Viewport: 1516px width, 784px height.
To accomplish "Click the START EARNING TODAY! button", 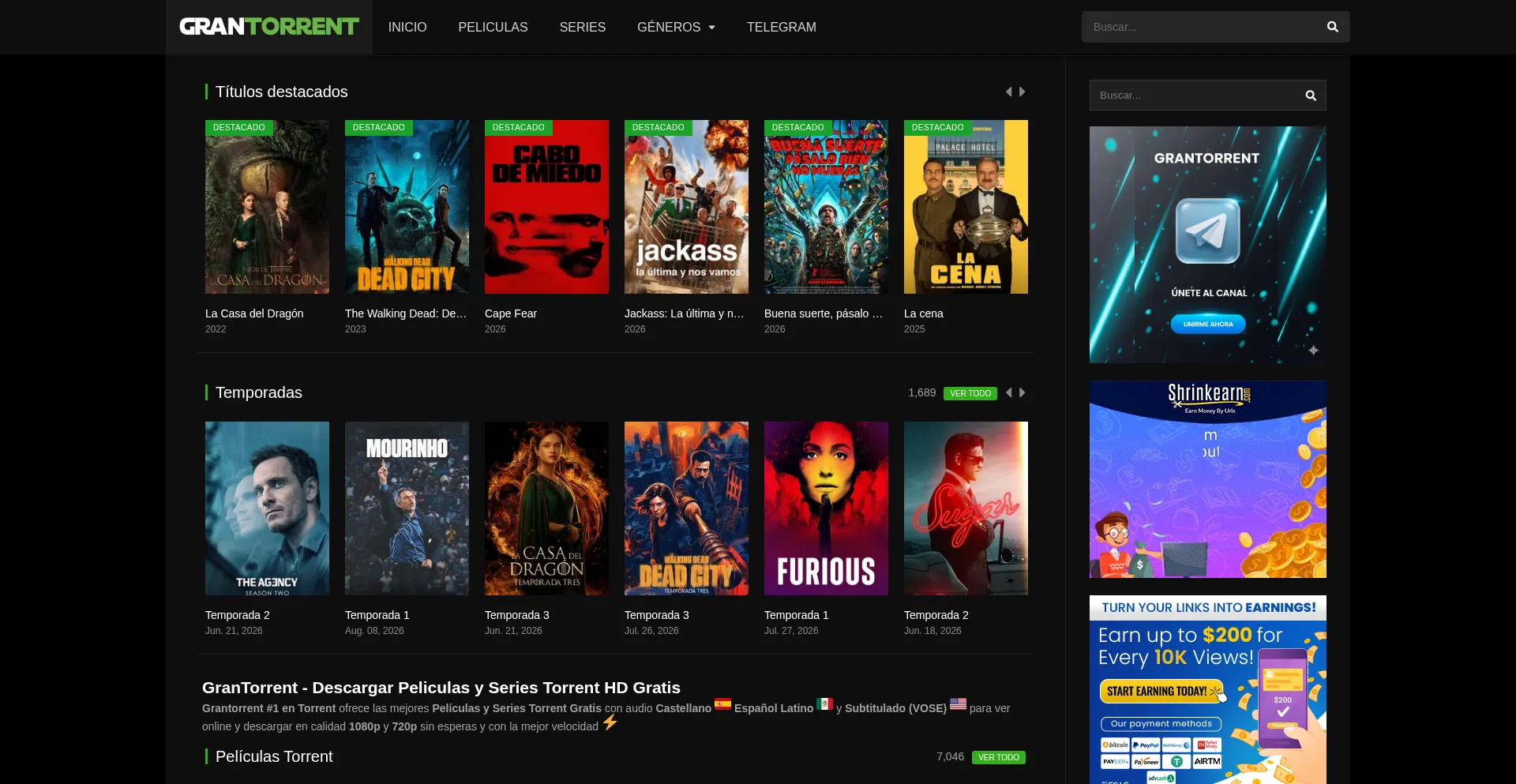I will 1161,692.
